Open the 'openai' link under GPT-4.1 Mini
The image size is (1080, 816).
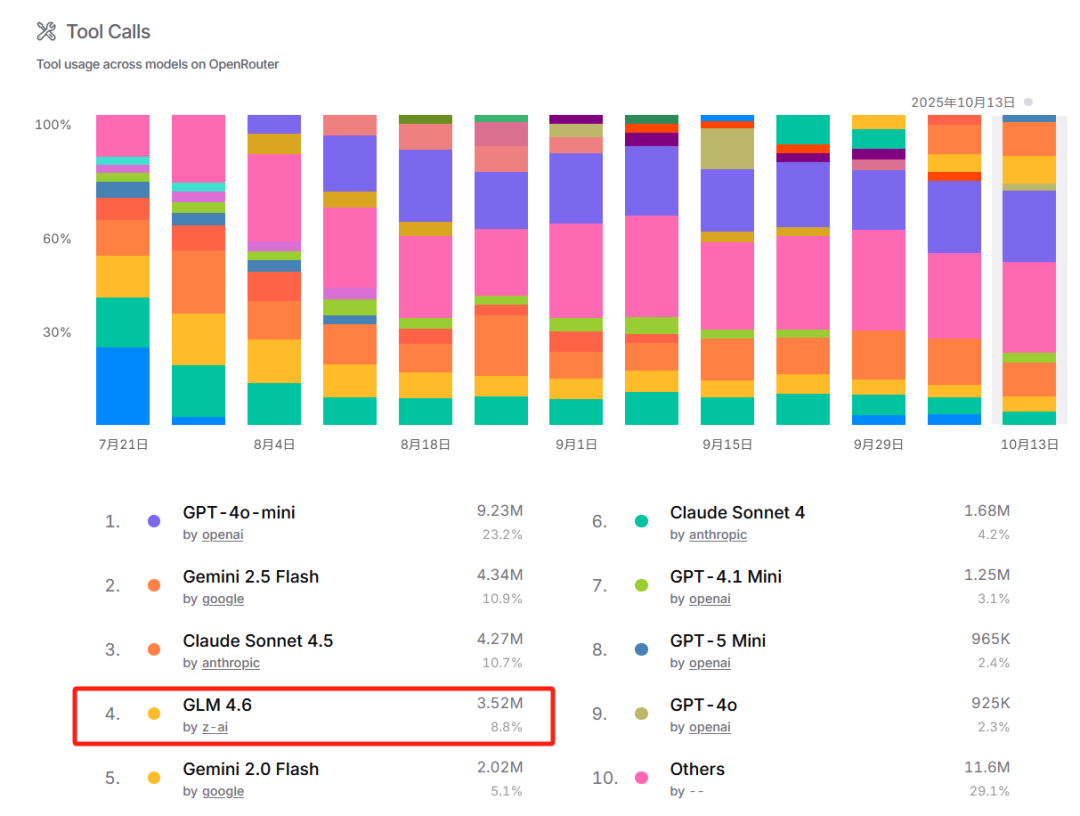pos(709,598)
